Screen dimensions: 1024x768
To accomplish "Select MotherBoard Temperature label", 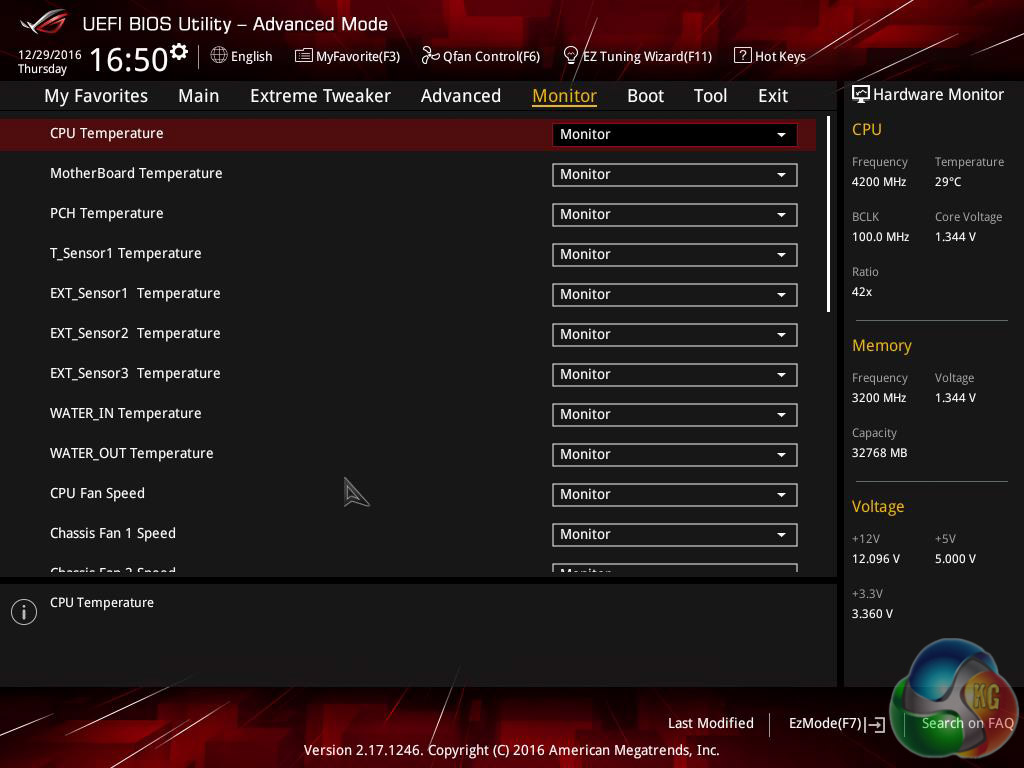I will (x=136, y=173).
